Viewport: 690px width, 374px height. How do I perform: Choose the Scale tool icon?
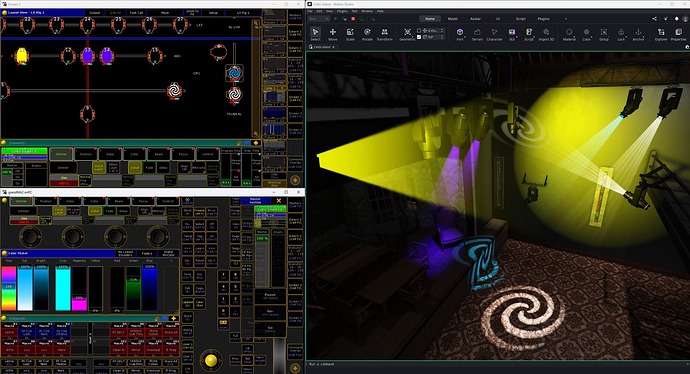click(x=350, y=33)
